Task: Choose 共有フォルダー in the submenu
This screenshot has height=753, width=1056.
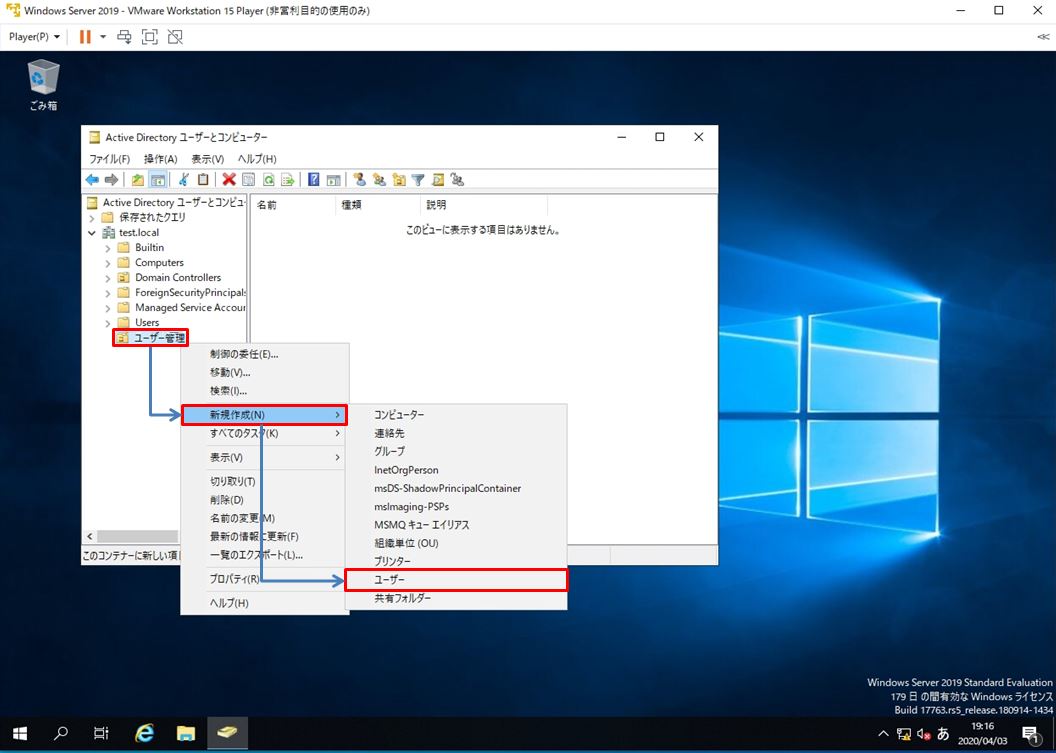Action: pos(456,598)
